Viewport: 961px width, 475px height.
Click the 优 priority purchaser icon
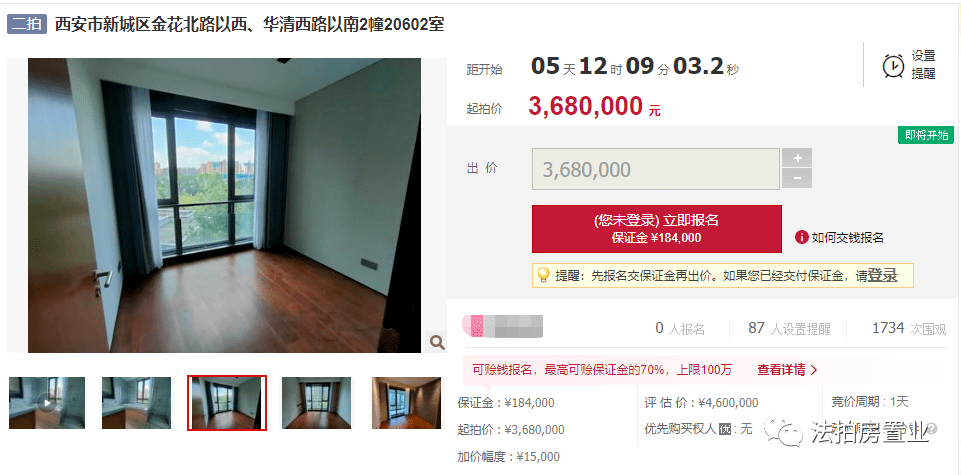click(725, 428)
